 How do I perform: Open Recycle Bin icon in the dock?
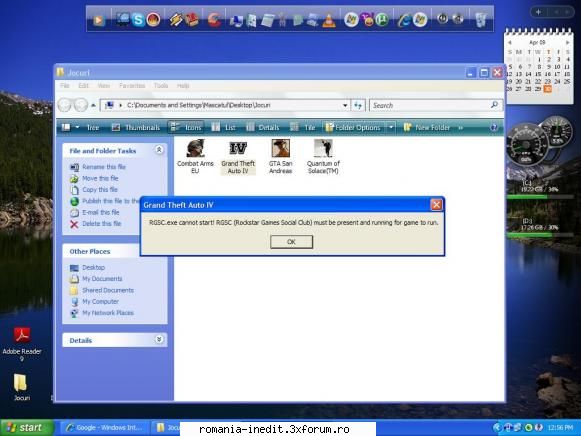(x=481, y=20)
